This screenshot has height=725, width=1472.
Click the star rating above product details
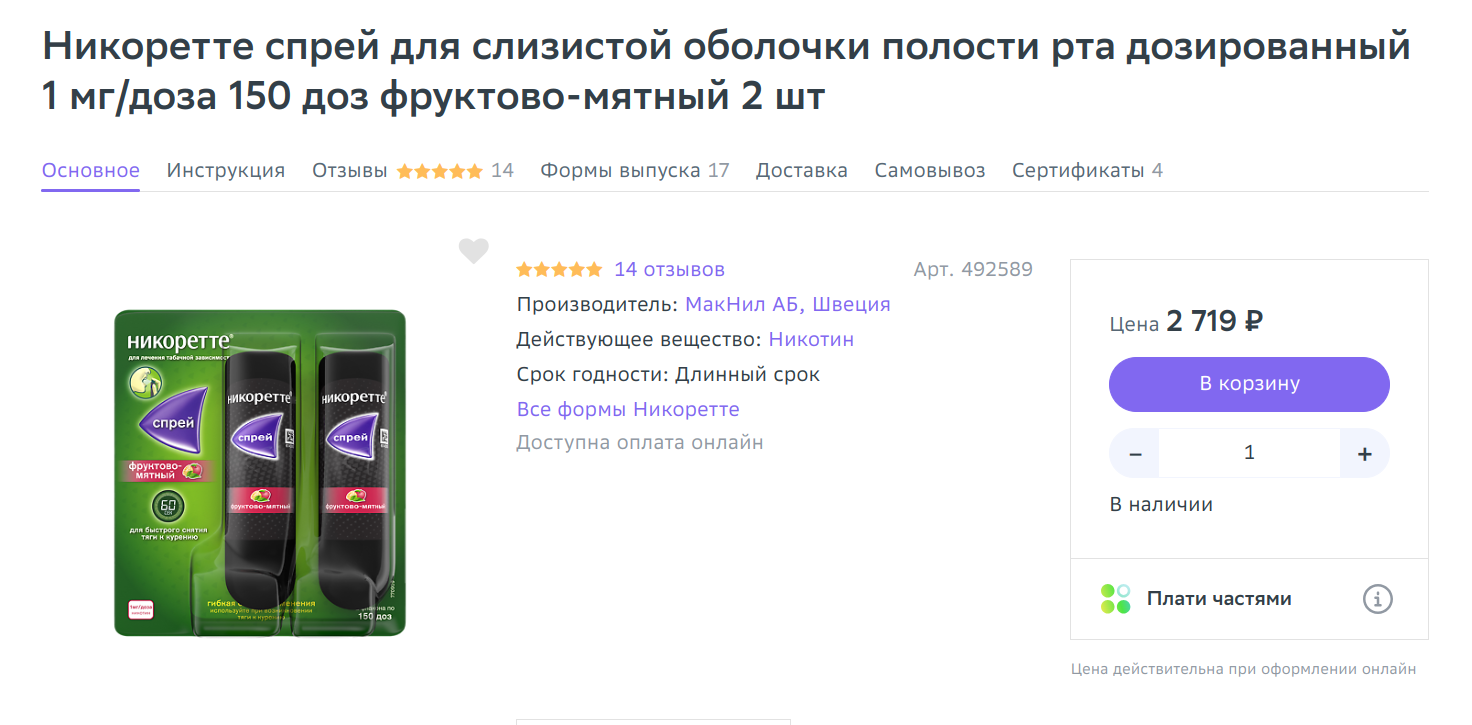click(559, 270)
